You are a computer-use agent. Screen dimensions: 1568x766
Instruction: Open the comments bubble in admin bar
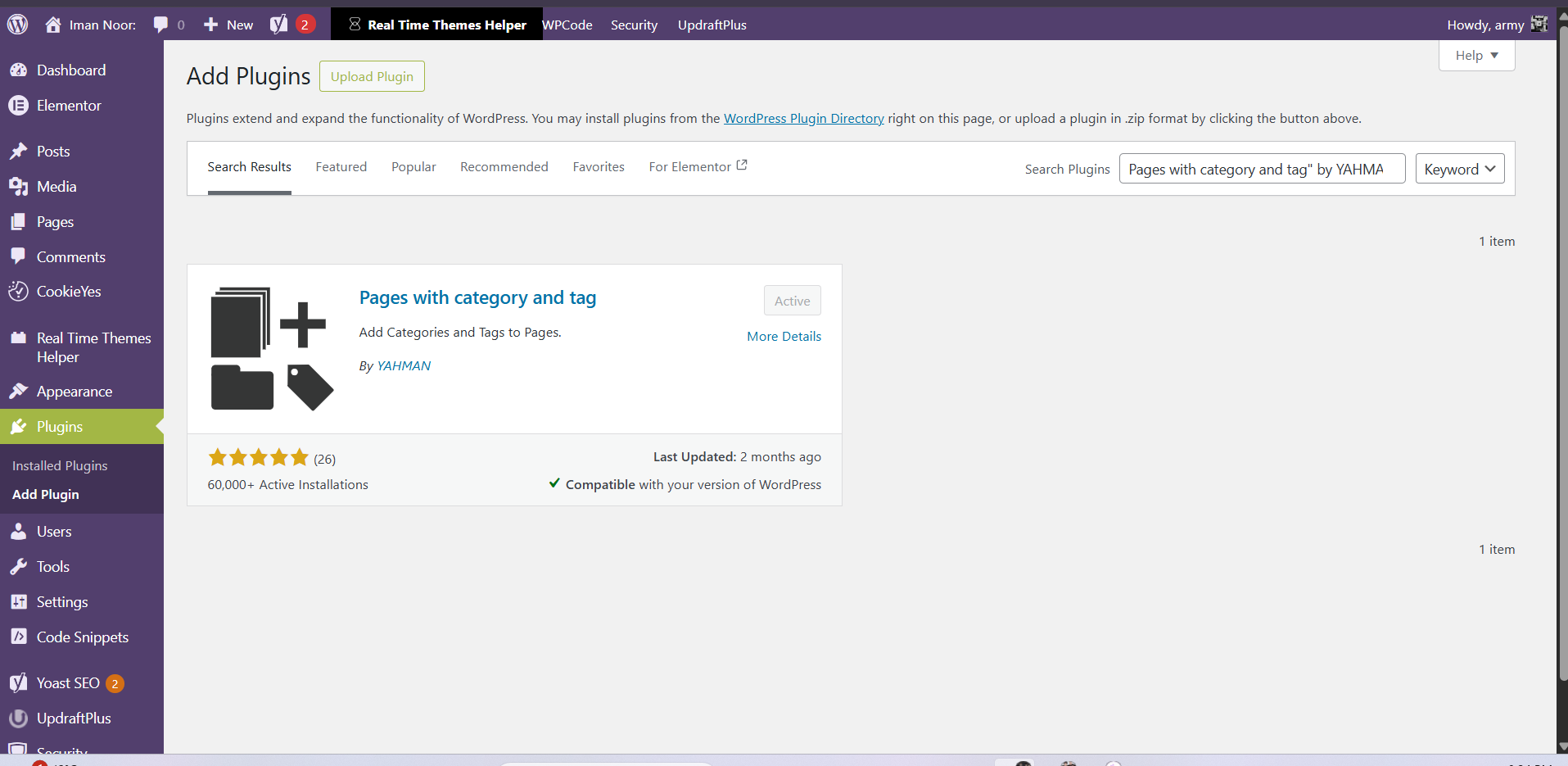click(x=160, y=25)
